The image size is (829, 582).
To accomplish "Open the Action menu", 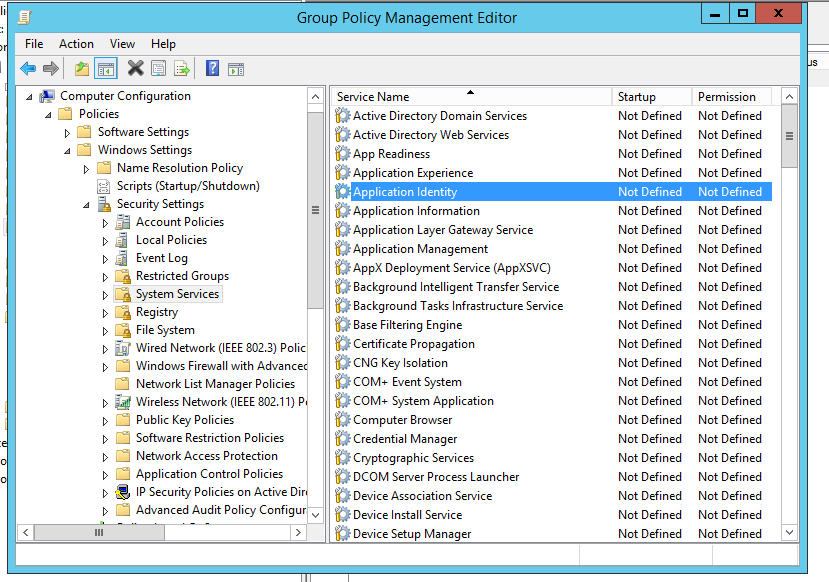I will 76,44.
